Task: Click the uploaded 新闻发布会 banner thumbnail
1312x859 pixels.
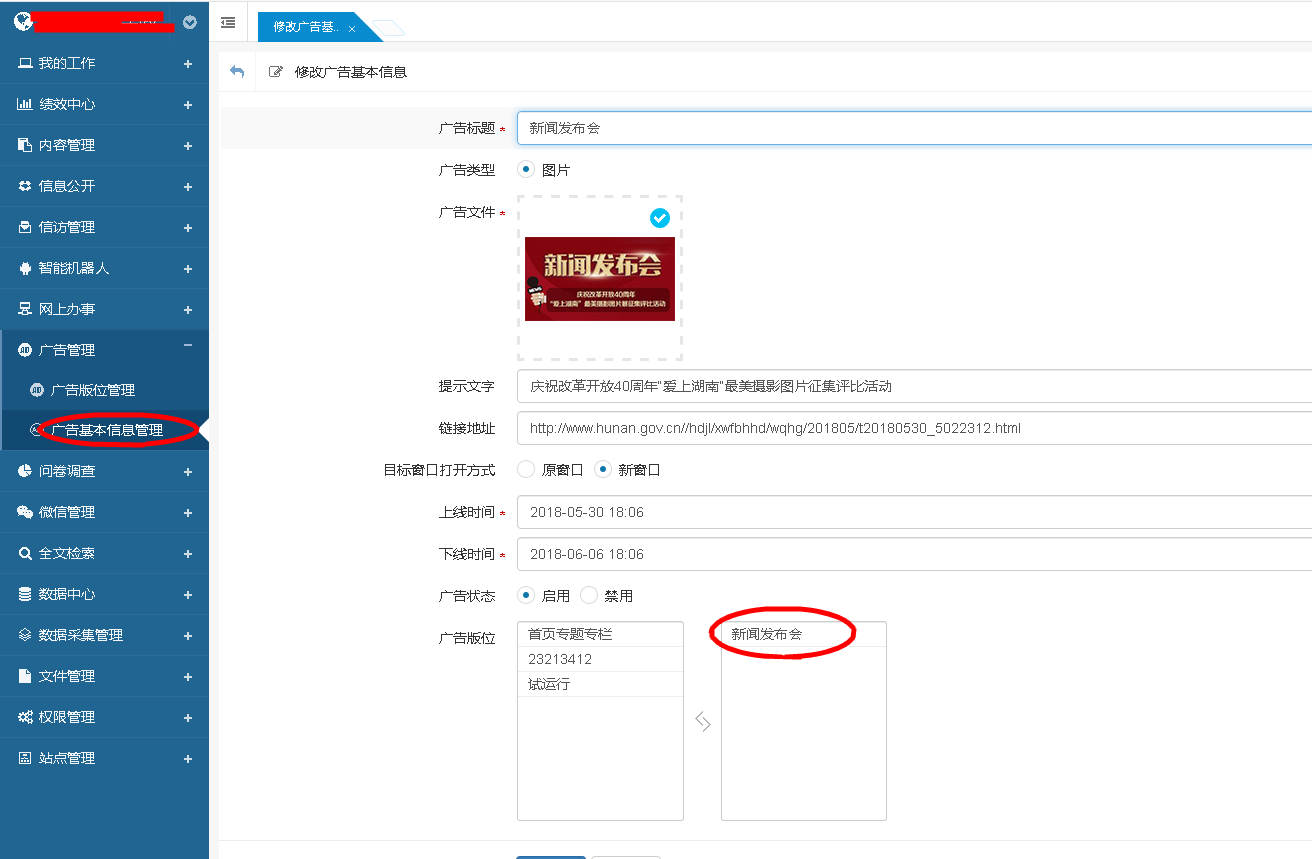Action: coord(599,279)
